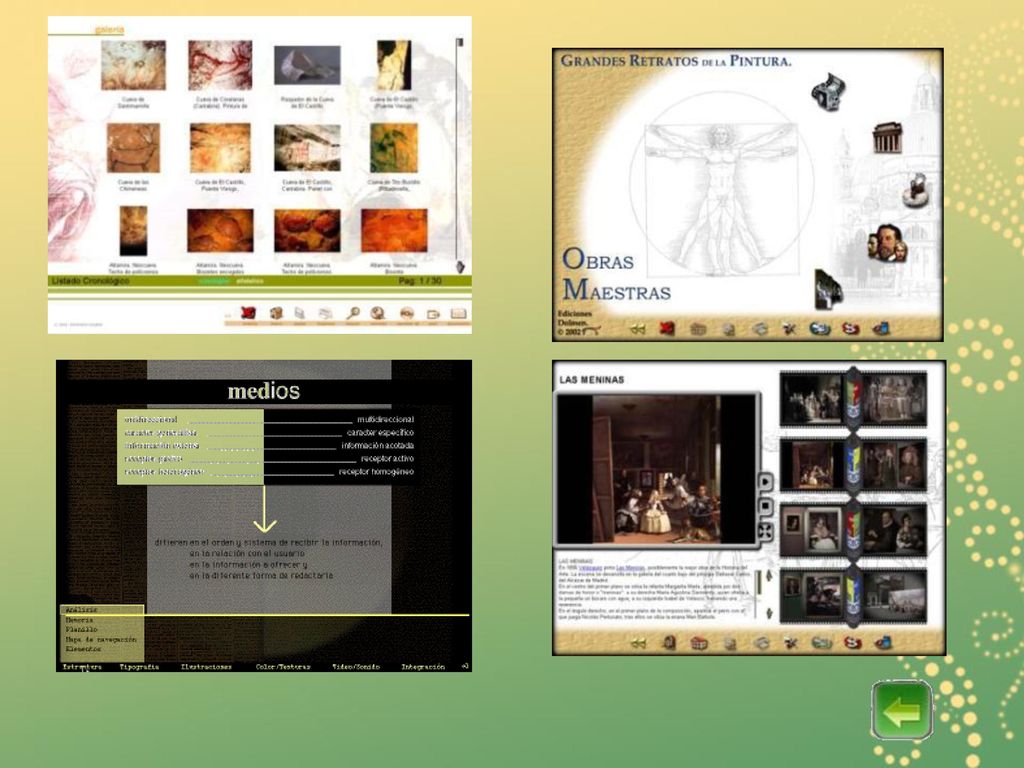Image resolution: width=1024 pixels, height=768 pixels.
Task: Select the 'alfabético' listing link
Action: point(250,281)
